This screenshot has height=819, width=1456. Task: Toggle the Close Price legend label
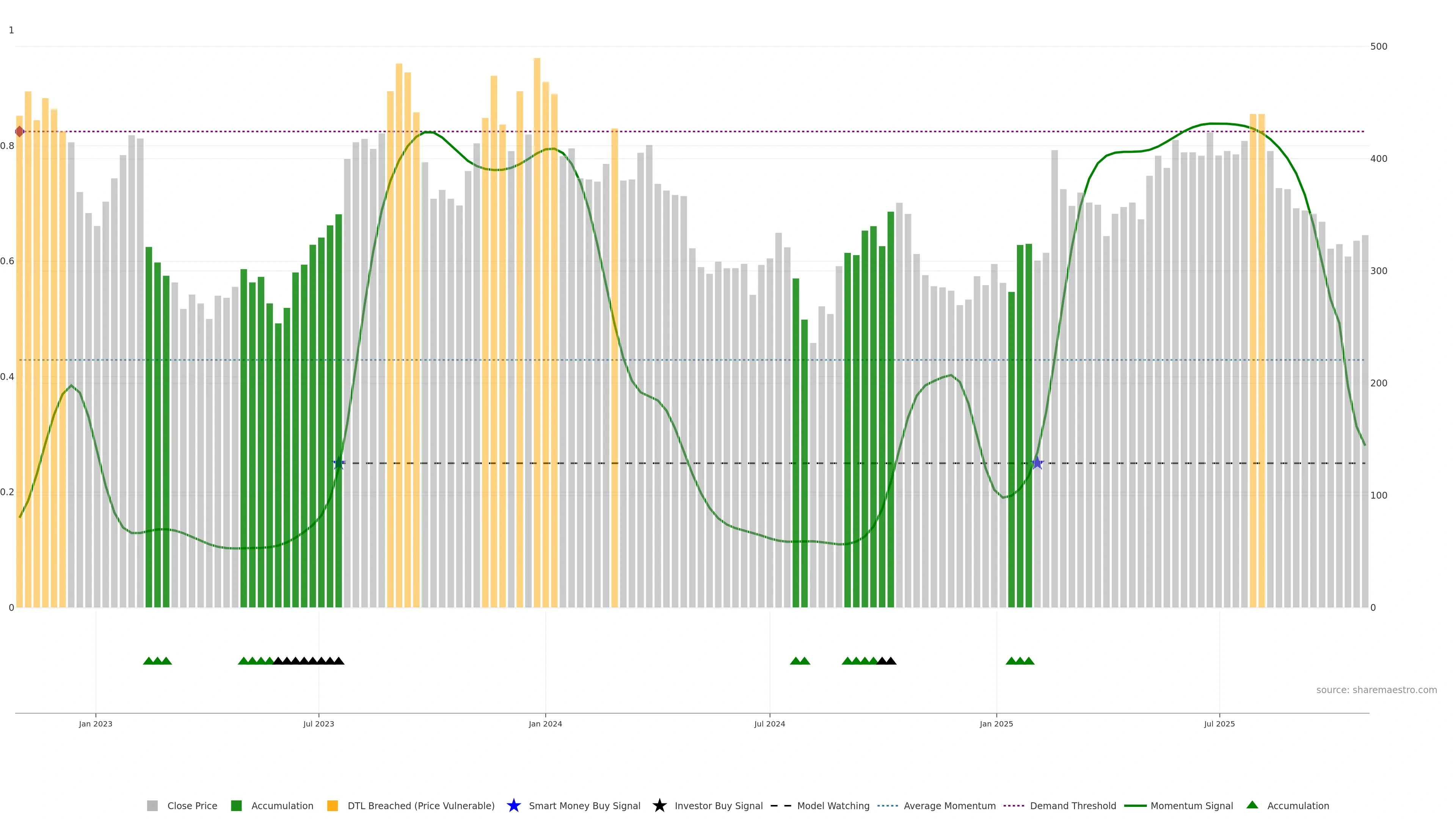tap(192, 806)
